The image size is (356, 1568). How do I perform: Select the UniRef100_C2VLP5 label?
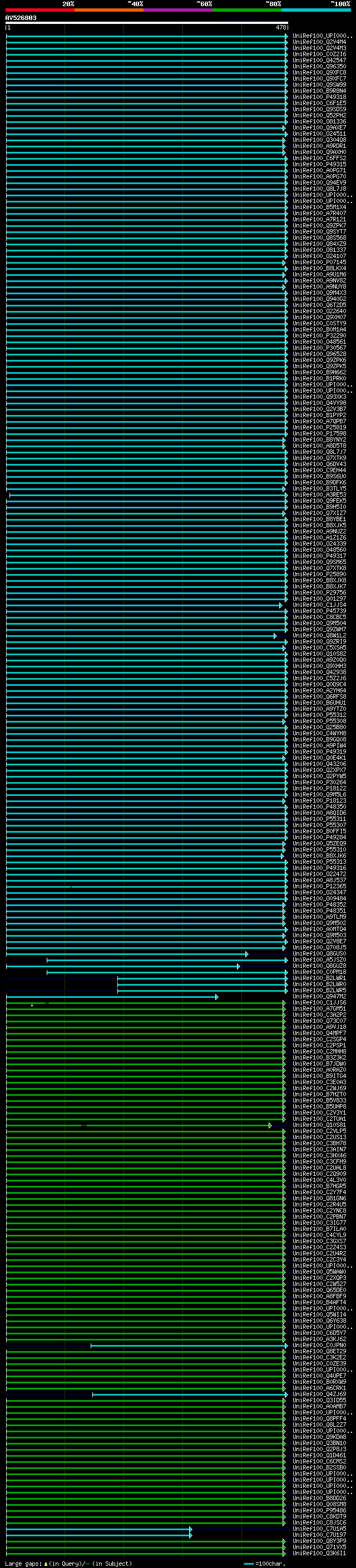pyautogui.click(x=319, y=1131)
